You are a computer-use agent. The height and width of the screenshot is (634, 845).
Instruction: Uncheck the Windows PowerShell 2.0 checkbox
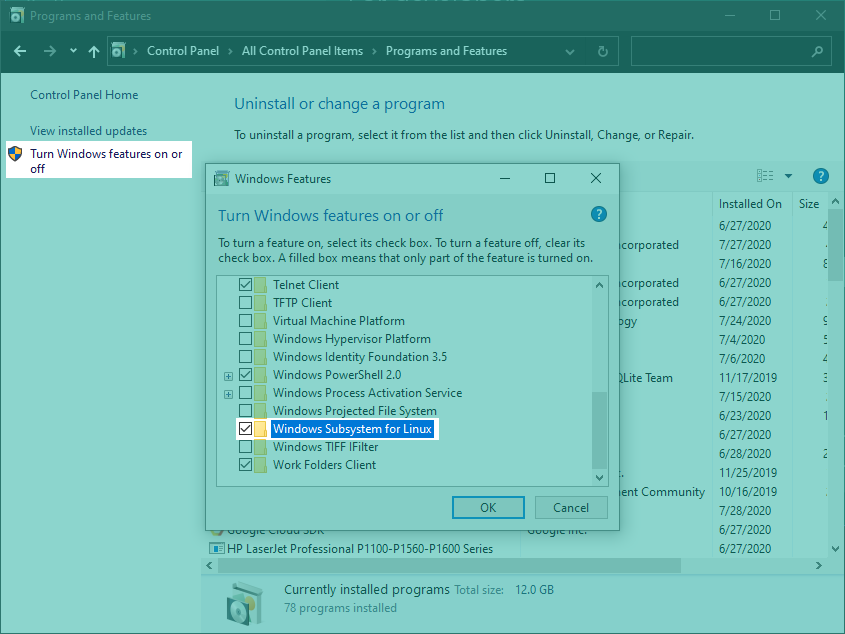coord(245,374)
